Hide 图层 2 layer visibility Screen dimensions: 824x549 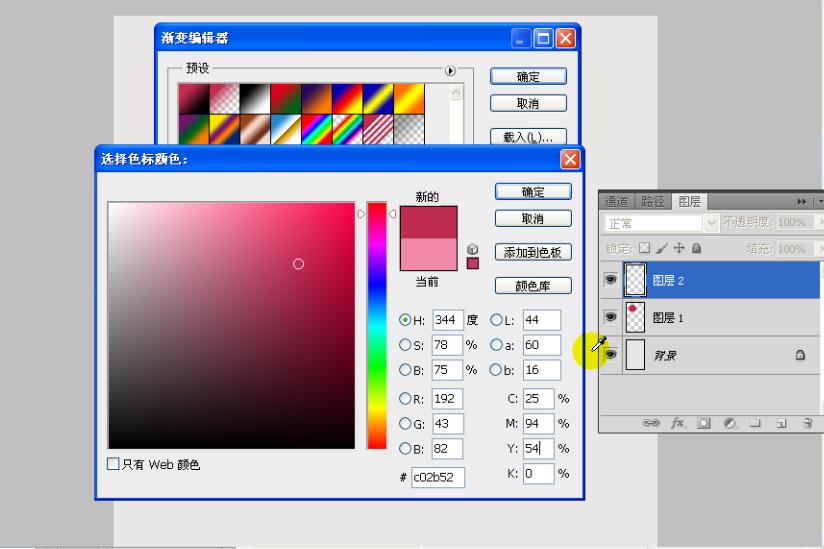point(610,279)
